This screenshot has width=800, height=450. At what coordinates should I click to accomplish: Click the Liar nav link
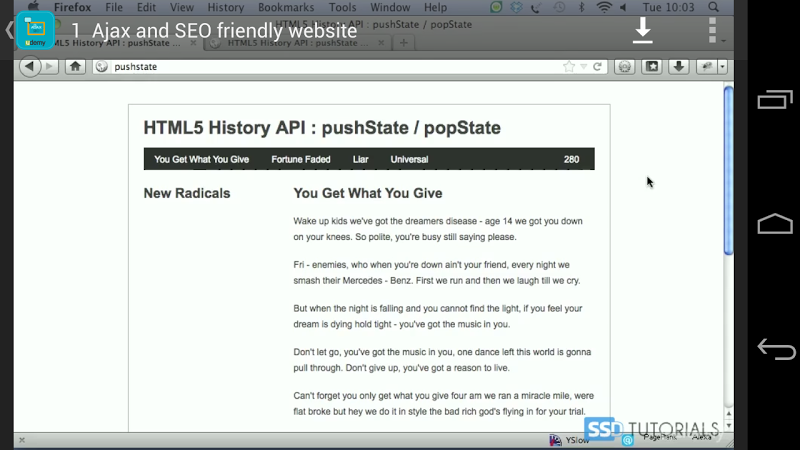pos(360,159)
